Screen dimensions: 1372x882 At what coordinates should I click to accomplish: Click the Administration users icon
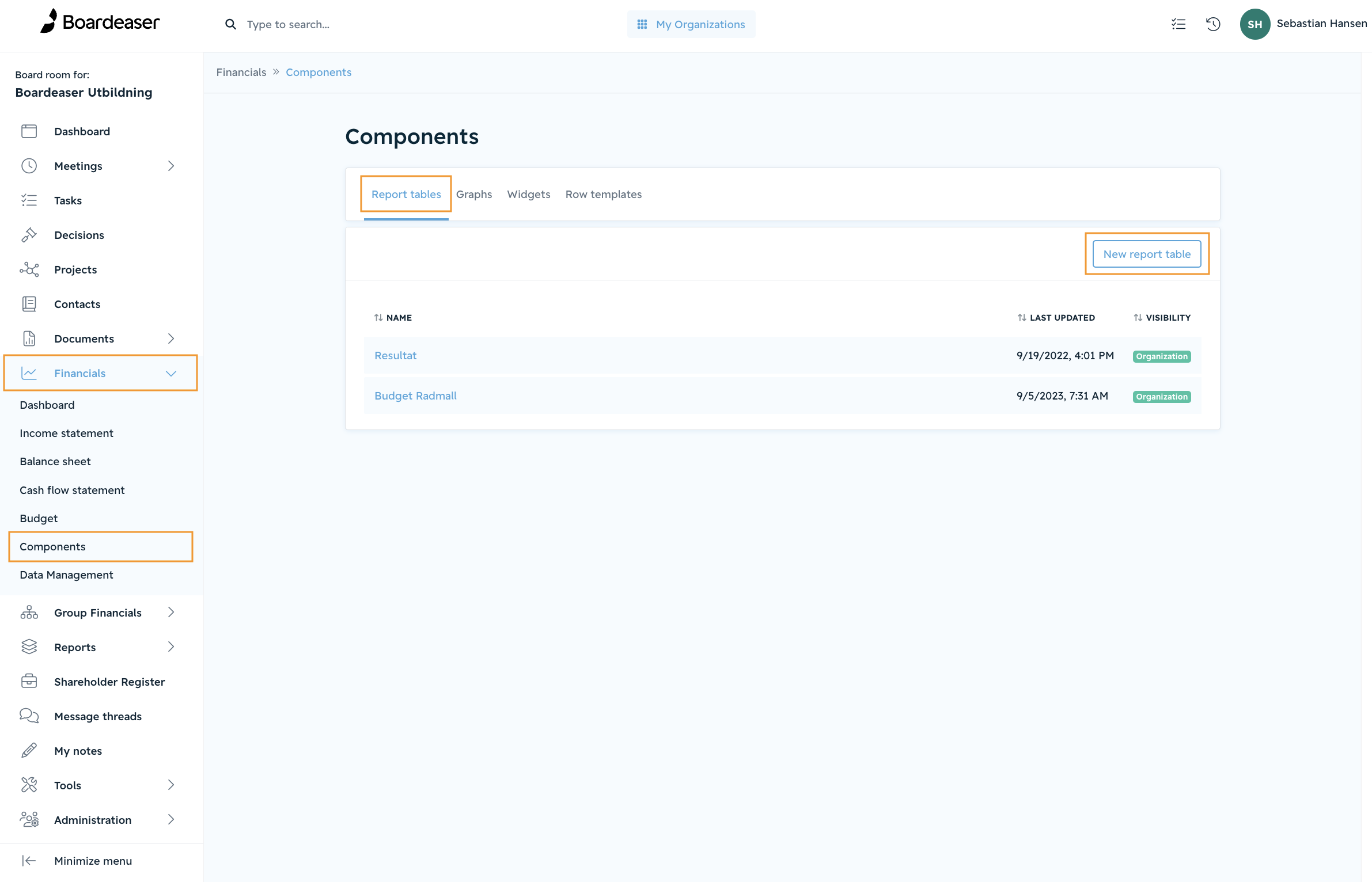[29, 820]
